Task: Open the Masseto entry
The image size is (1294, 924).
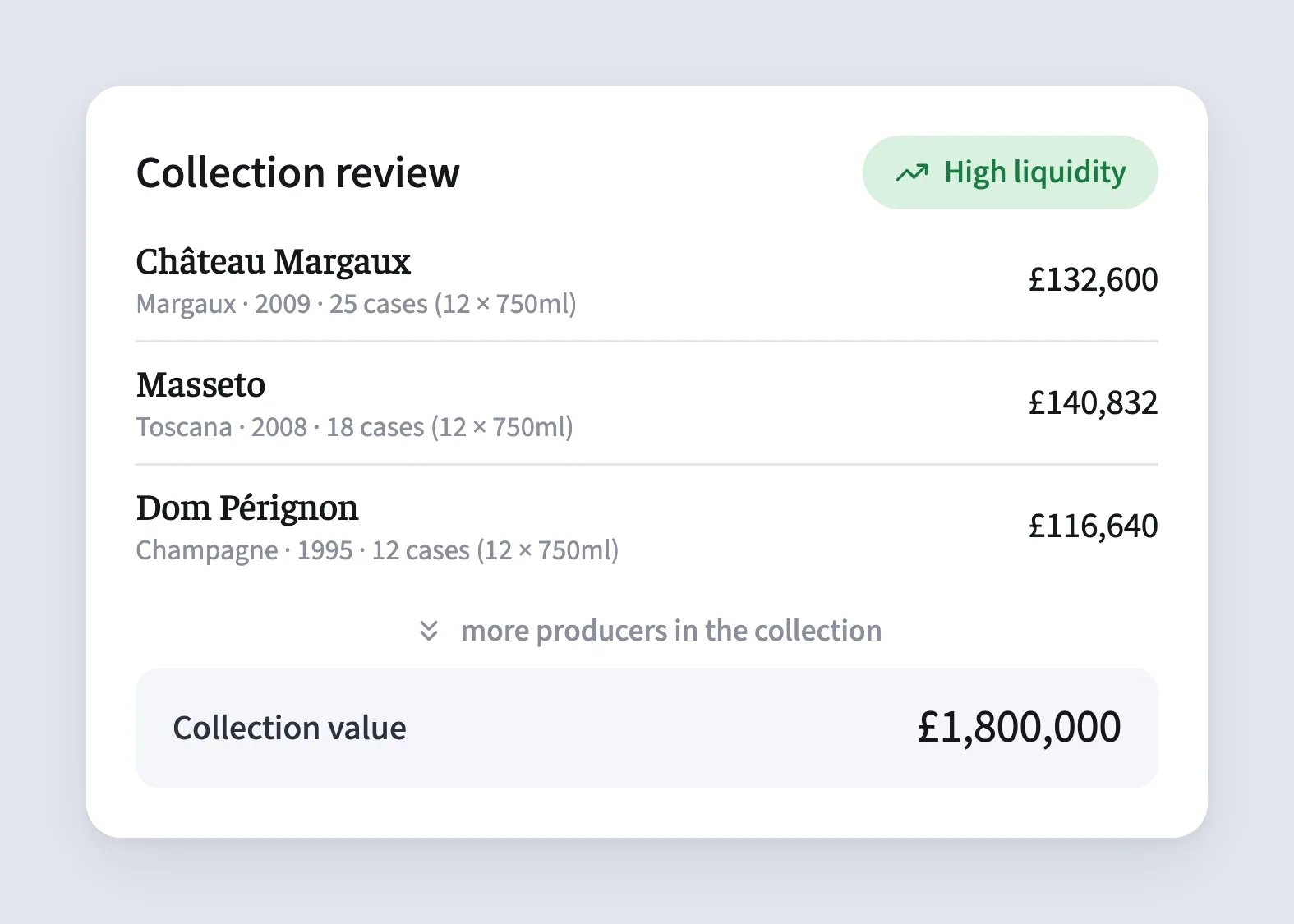Action: pyautogui.click(x=201, y=385)
